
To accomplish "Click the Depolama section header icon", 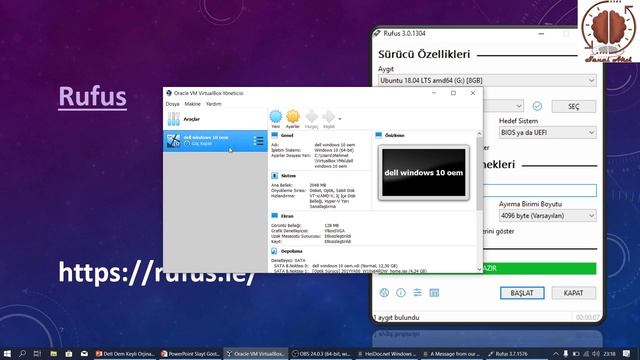I will coord(275,251).
